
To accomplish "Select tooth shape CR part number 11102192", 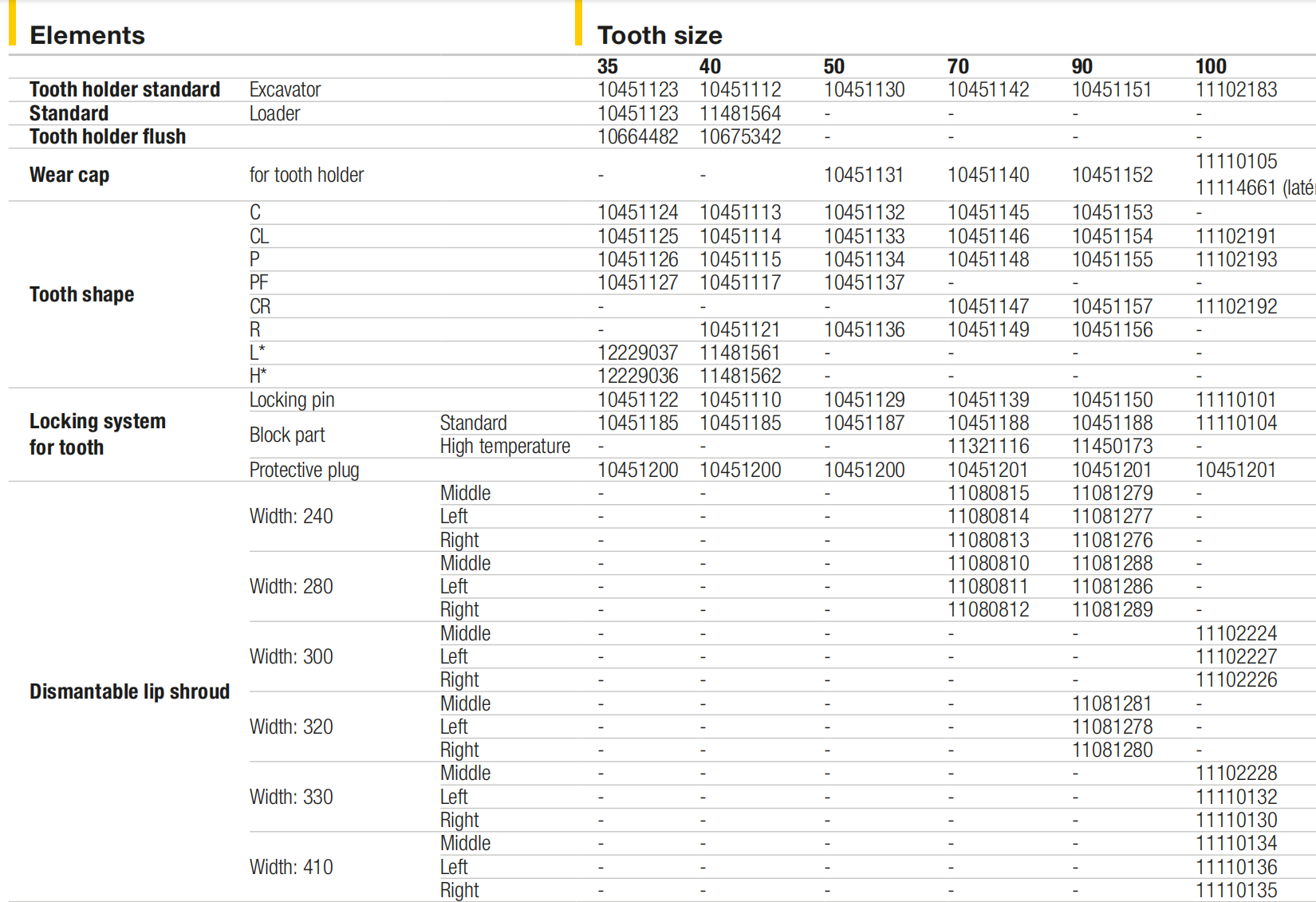I will coord(1235,306).
